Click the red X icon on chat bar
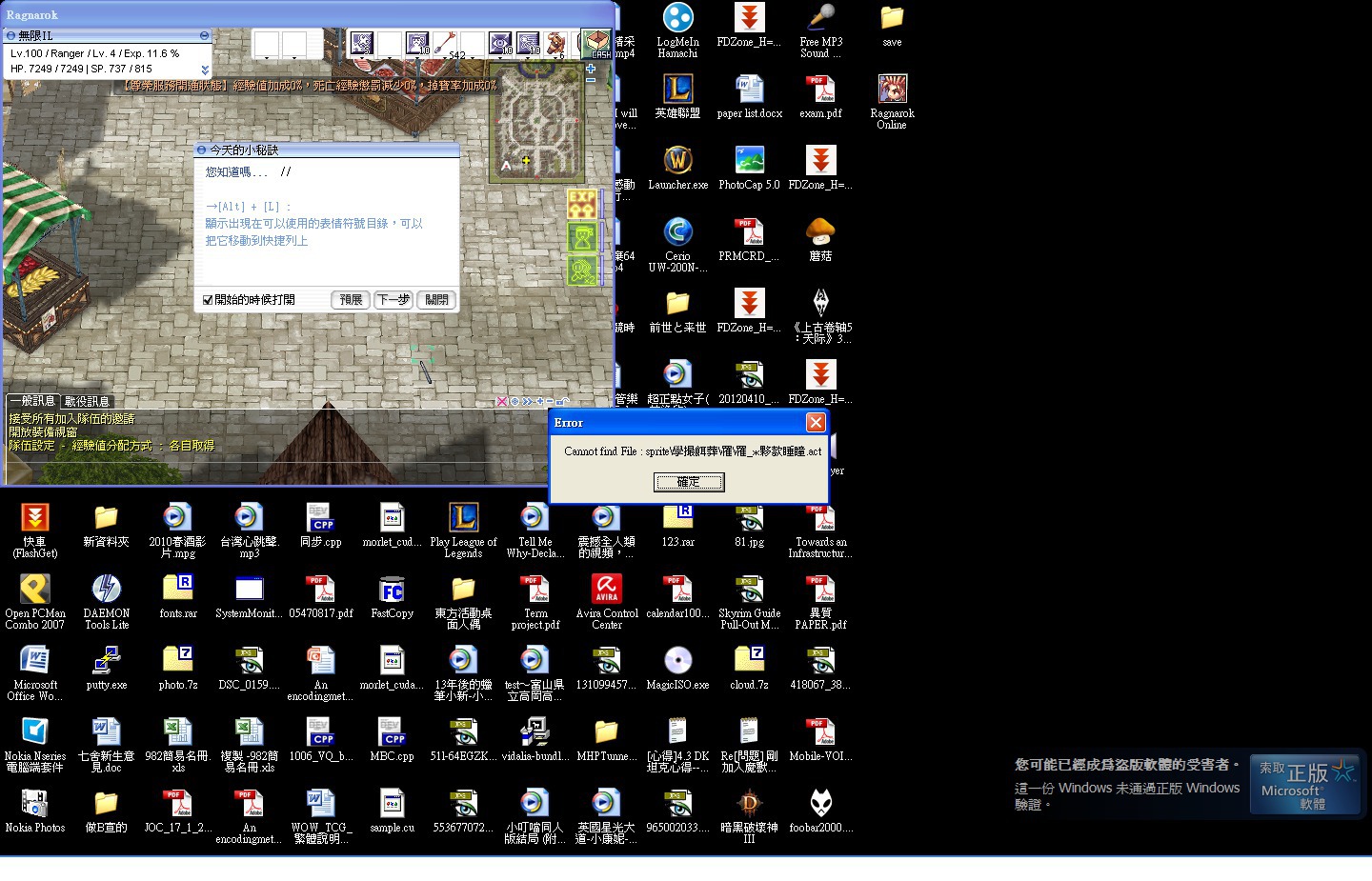1372x881 pixels. pyautogui.click(x=502, y=402)
